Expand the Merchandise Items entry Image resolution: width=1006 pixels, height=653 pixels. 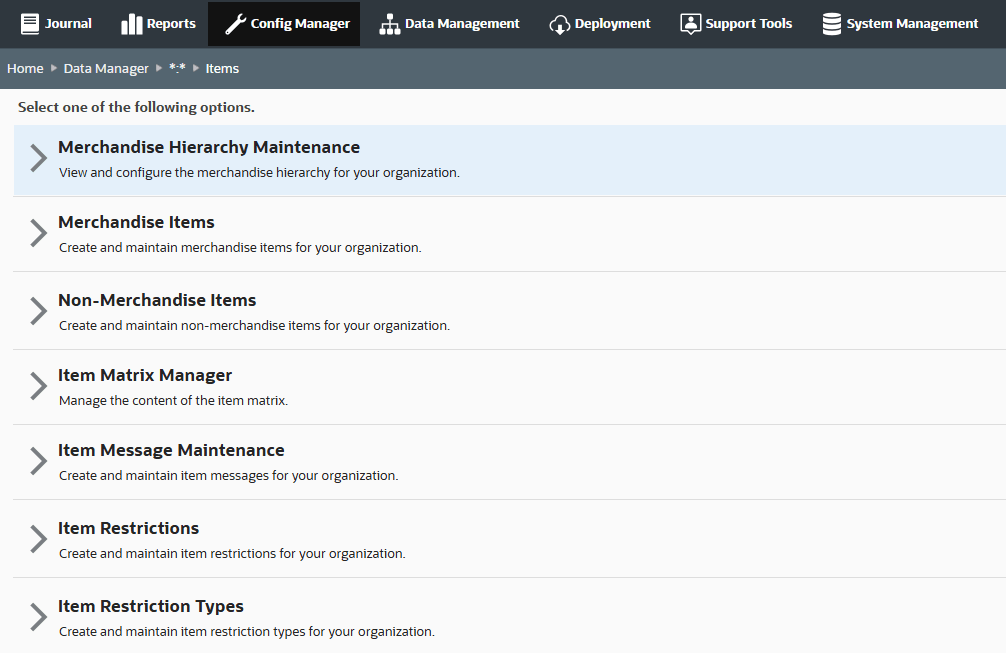136,233
